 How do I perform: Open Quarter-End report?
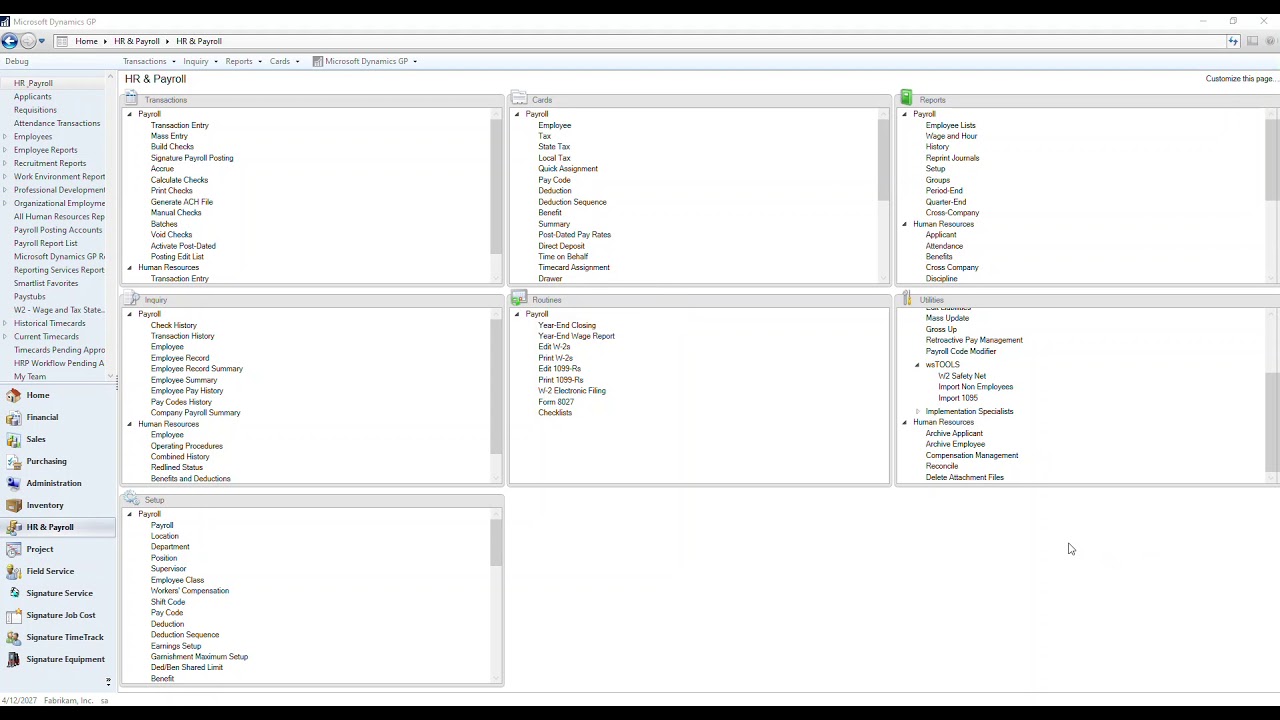click(945, 202)
